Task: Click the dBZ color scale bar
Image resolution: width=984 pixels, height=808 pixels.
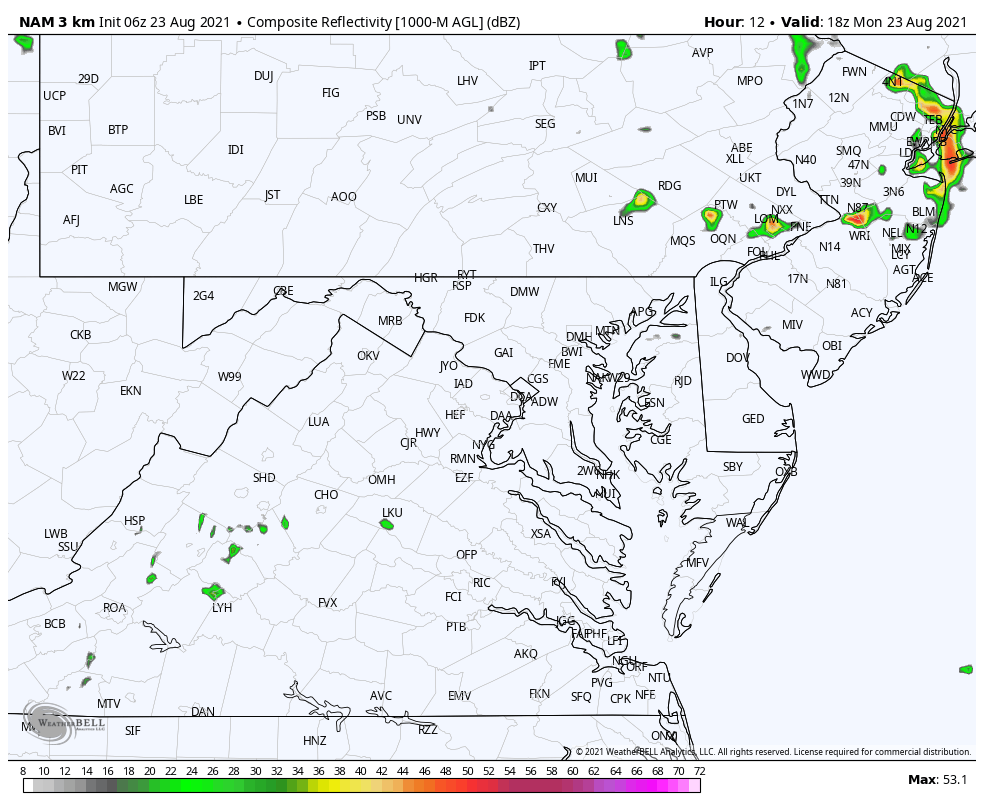Action: pos(361,786)
